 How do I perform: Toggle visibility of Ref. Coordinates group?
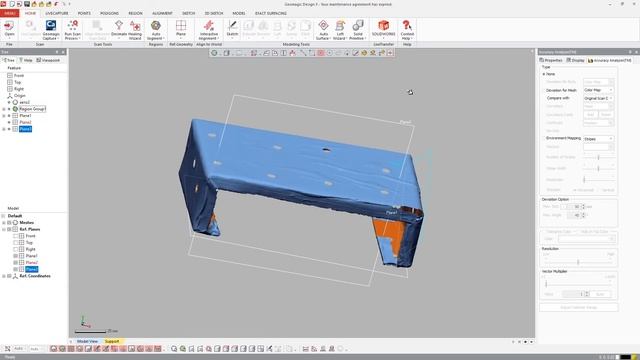pos(9,276)
